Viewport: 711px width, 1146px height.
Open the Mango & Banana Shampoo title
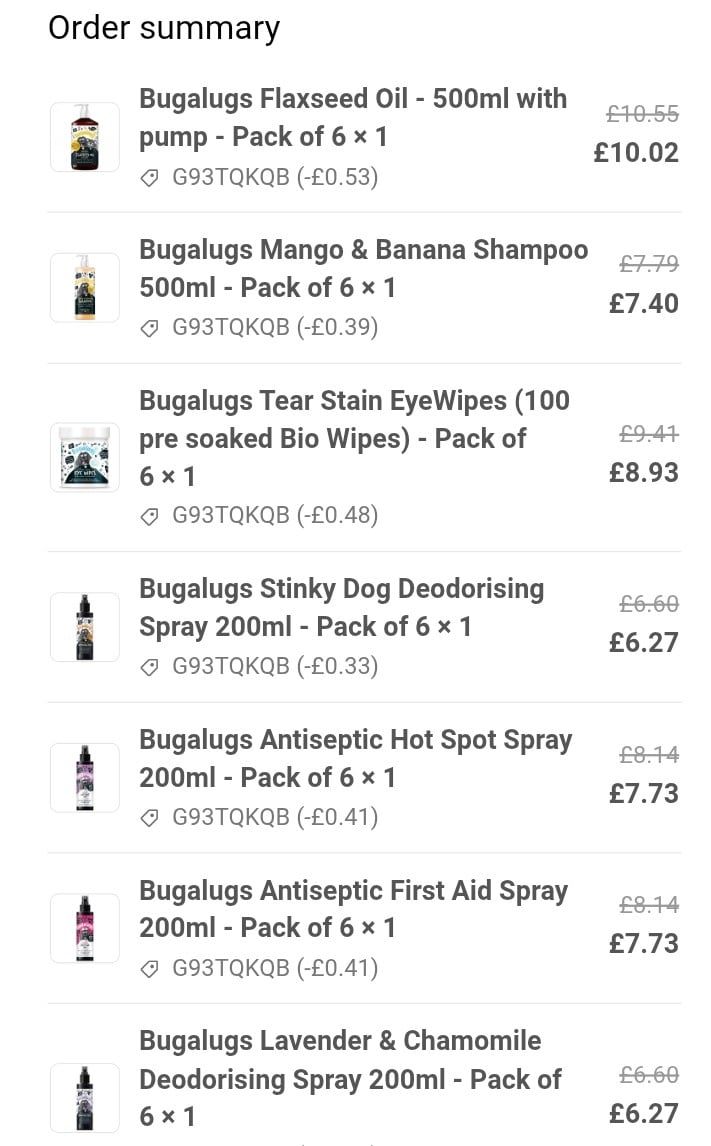(362, 268)
